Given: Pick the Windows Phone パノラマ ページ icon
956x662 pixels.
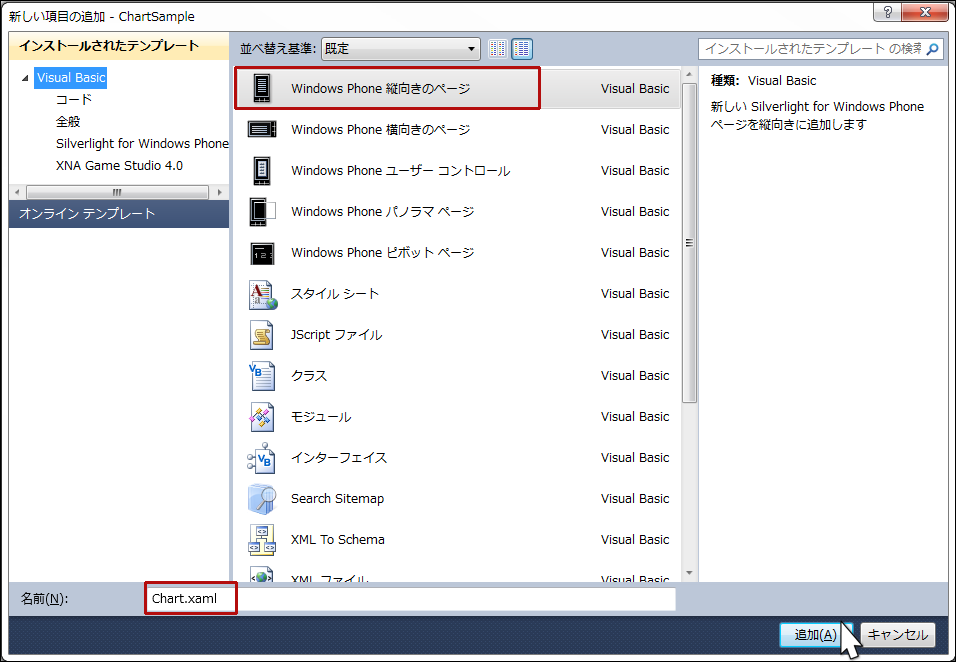Looking at the screenshot, I should click(262, 212).
